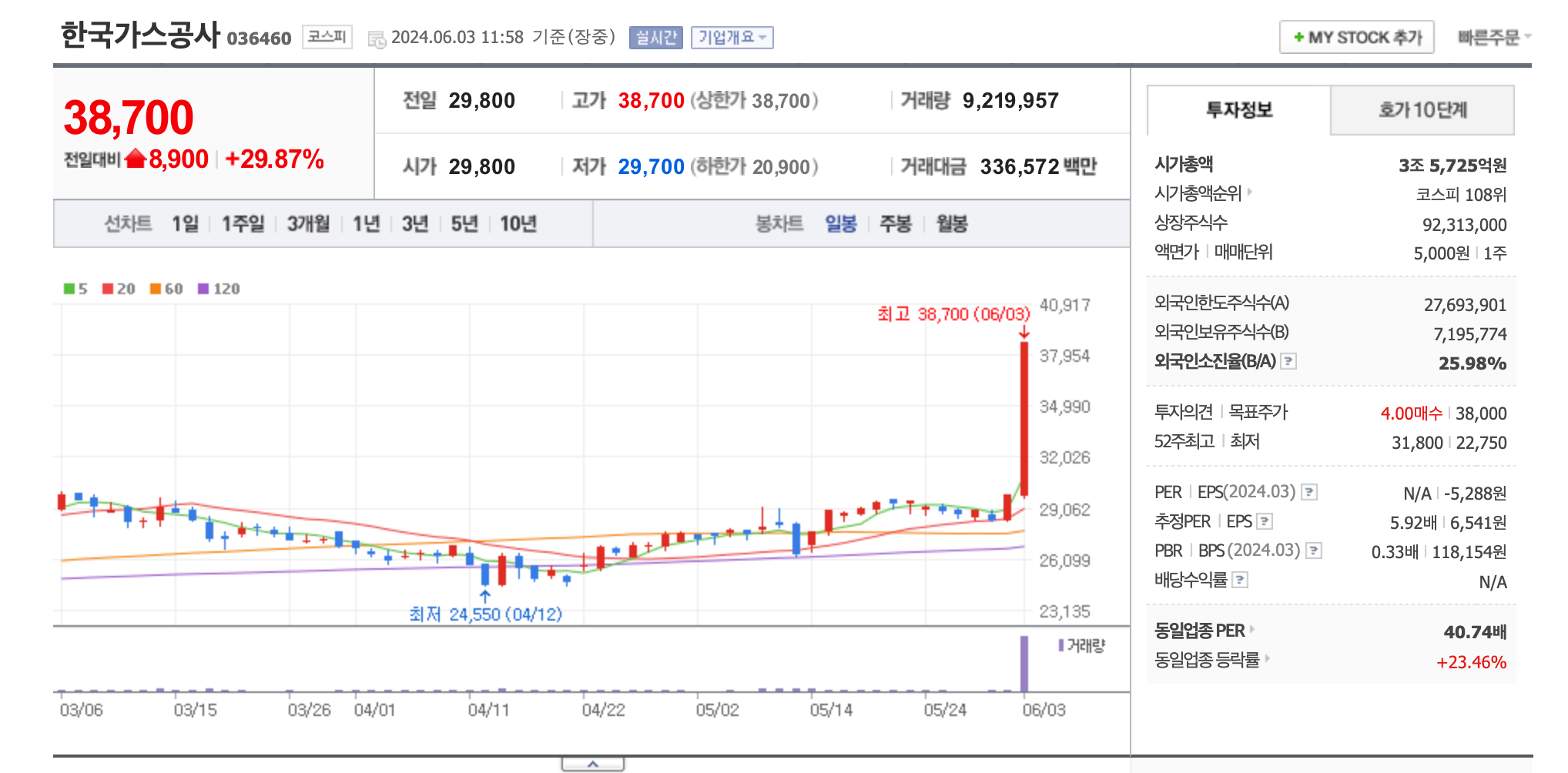Image resolution: width=1568 pixels, height=773 pixels.
Task: Click help icon next to 배당수익률
Action: [x=1240, y=580]
